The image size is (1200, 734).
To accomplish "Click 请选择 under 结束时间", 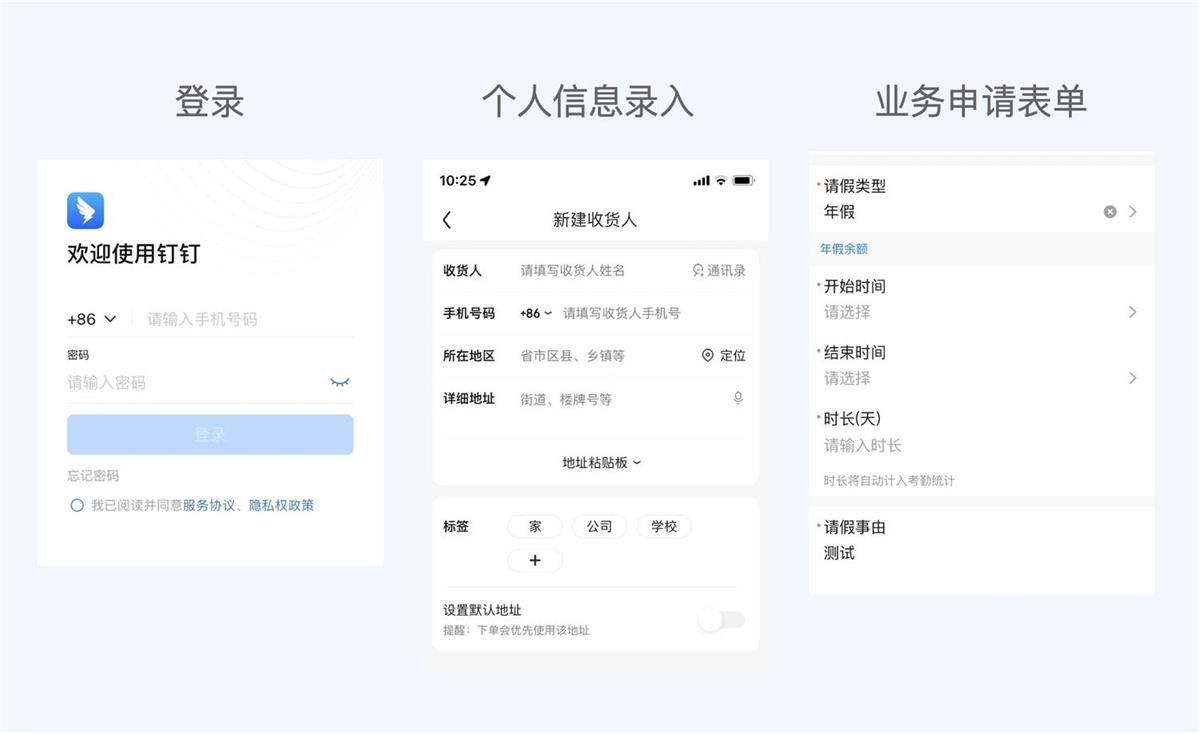I will tap(847, 378).
